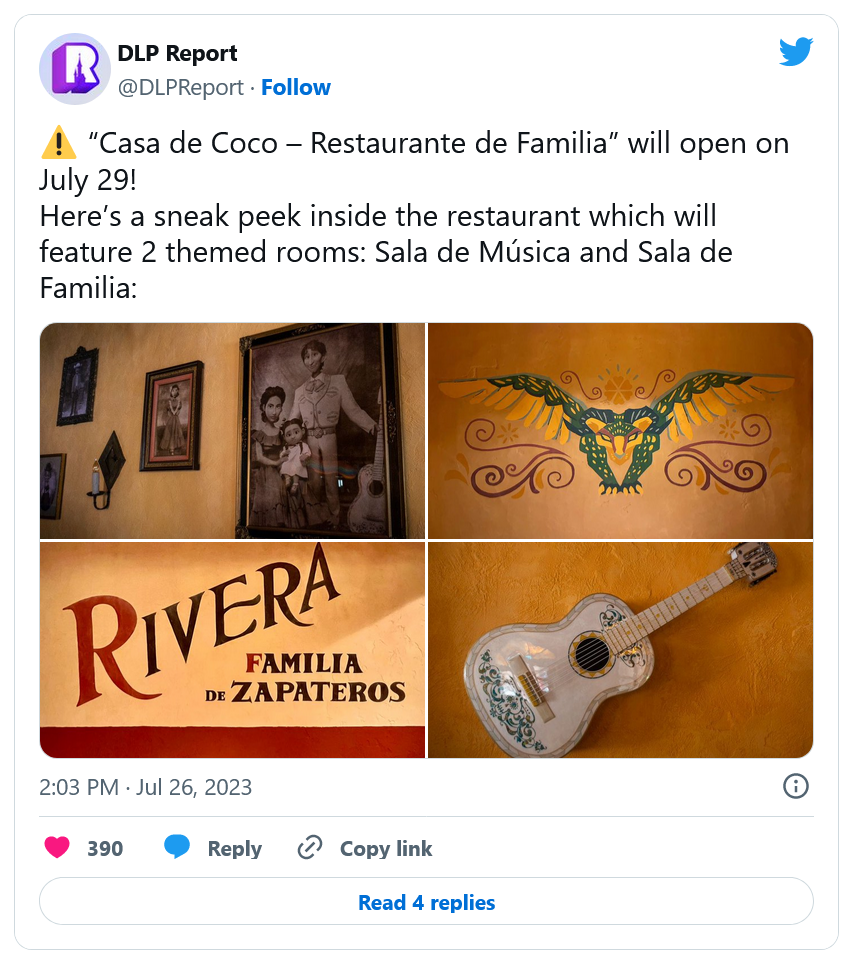850x966 pixels.
Task: Click the 390 likes count
Action: tap(105, 849)
